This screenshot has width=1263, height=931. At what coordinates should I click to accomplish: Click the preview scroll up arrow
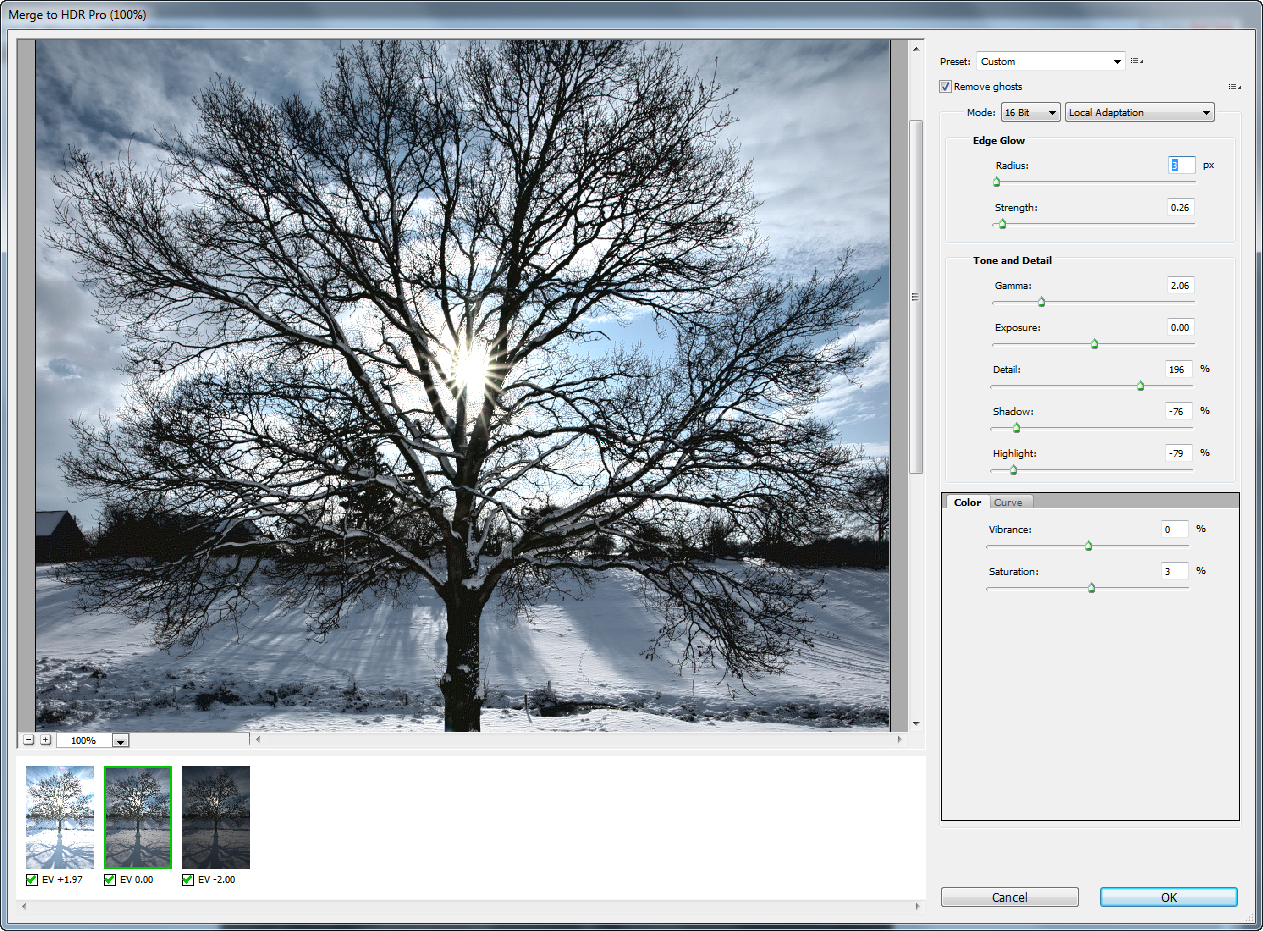(x=915, y=48)
